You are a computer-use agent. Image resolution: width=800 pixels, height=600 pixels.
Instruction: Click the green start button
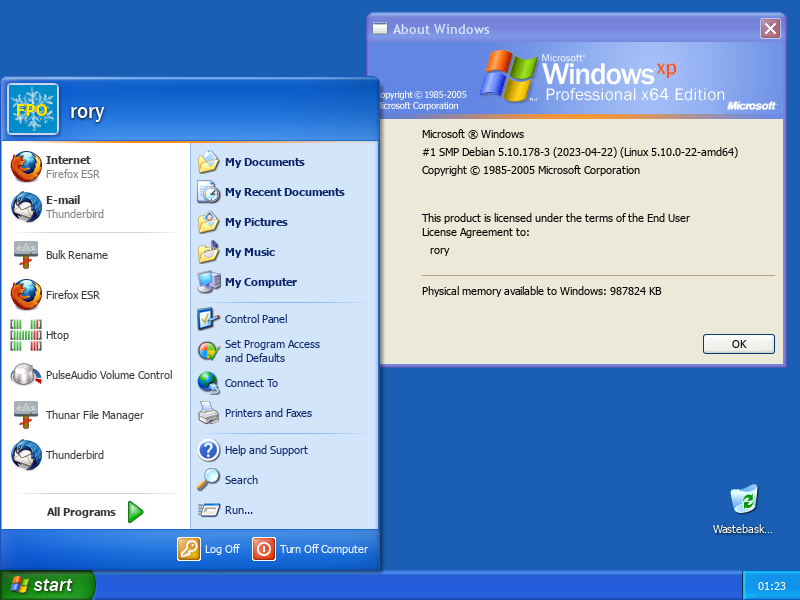coord(47,585)
